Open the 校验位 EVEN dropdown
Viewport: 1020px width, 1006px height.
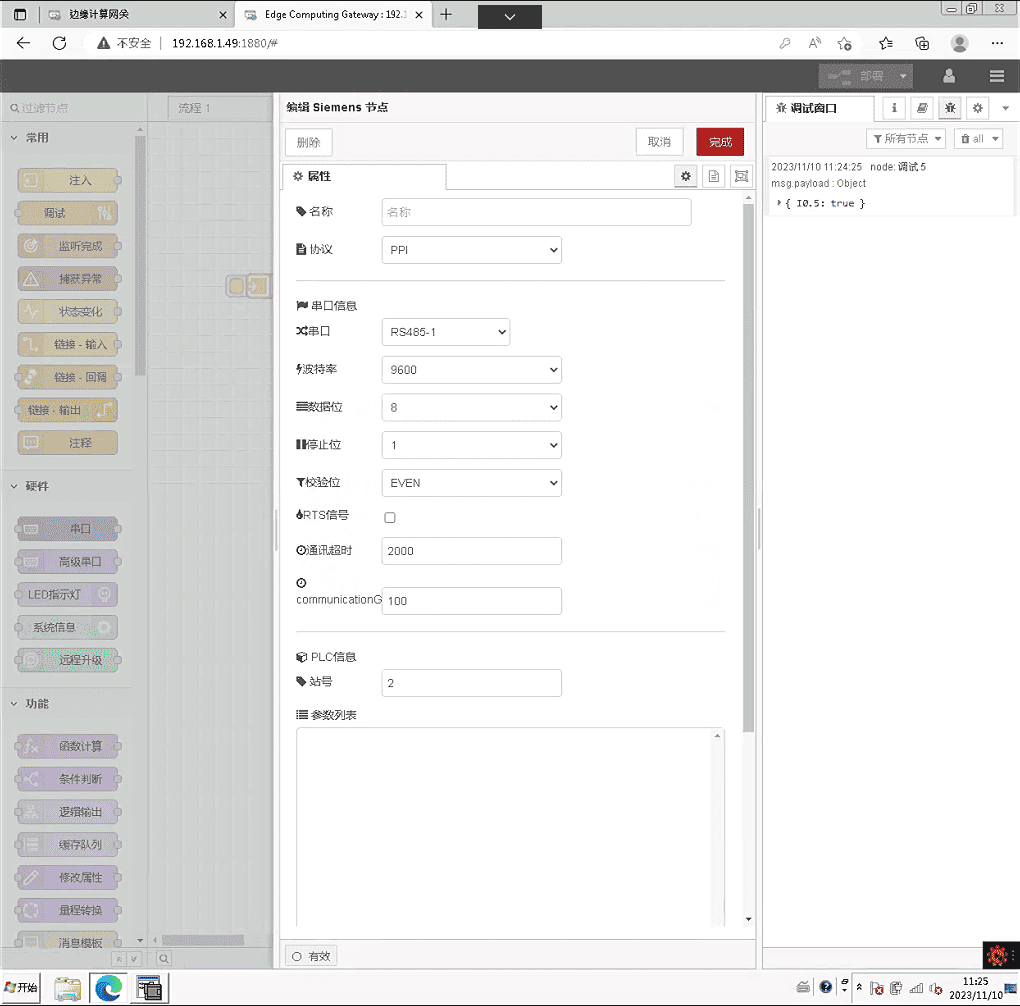pyautogui.click(x=471, y=483)
